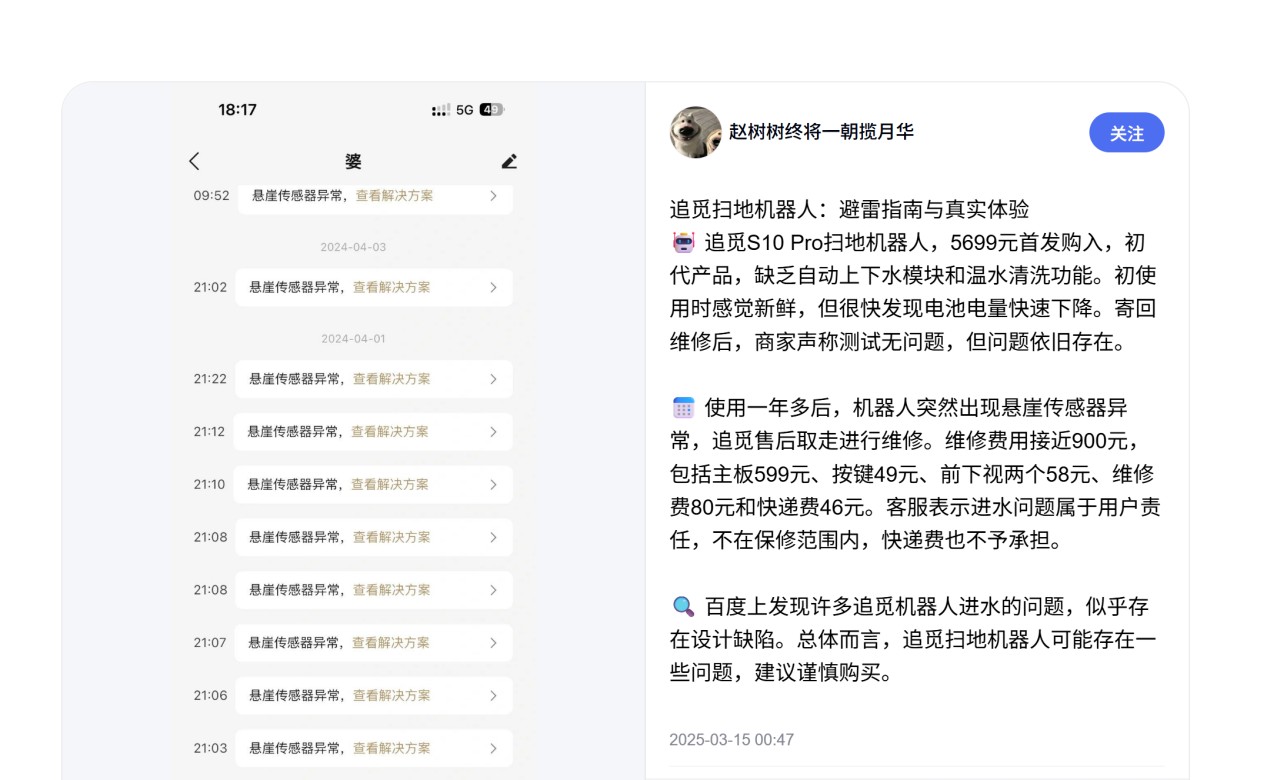Tap the edit pencil icon beside 婆
The image size is (1267, 780).
[x=509, y=161]
